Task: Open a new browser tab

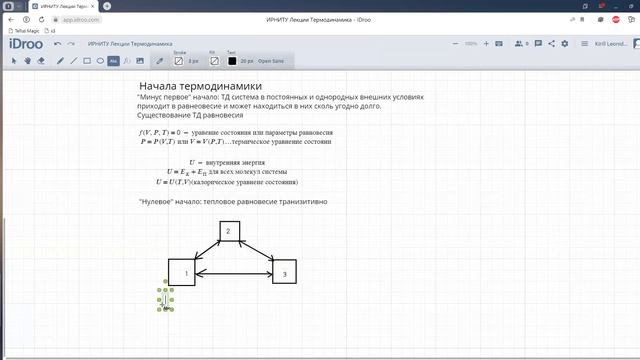Action: [x=107, y=6]
